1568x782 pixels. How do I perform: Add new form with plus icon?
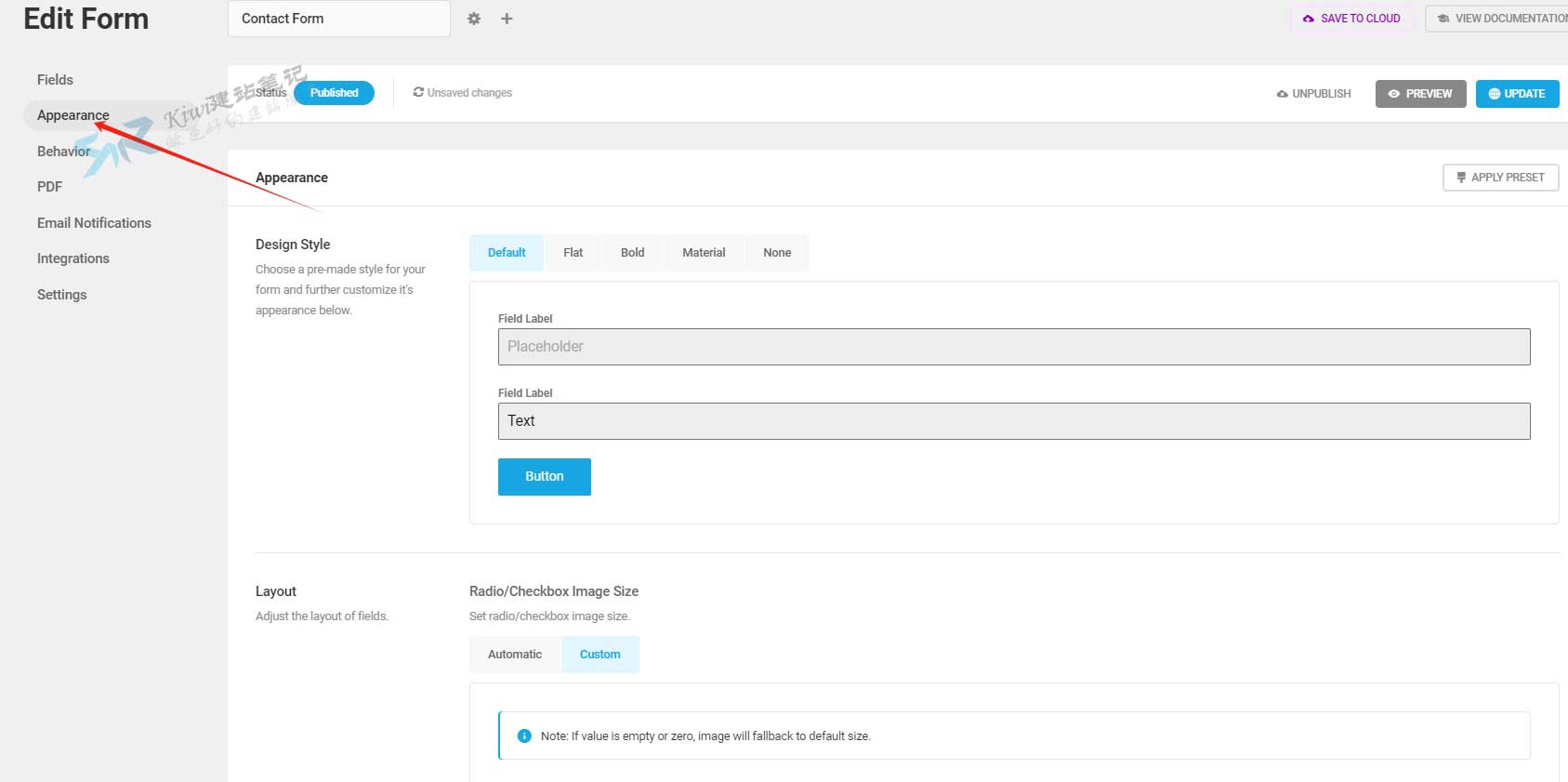tap(507, 19)
